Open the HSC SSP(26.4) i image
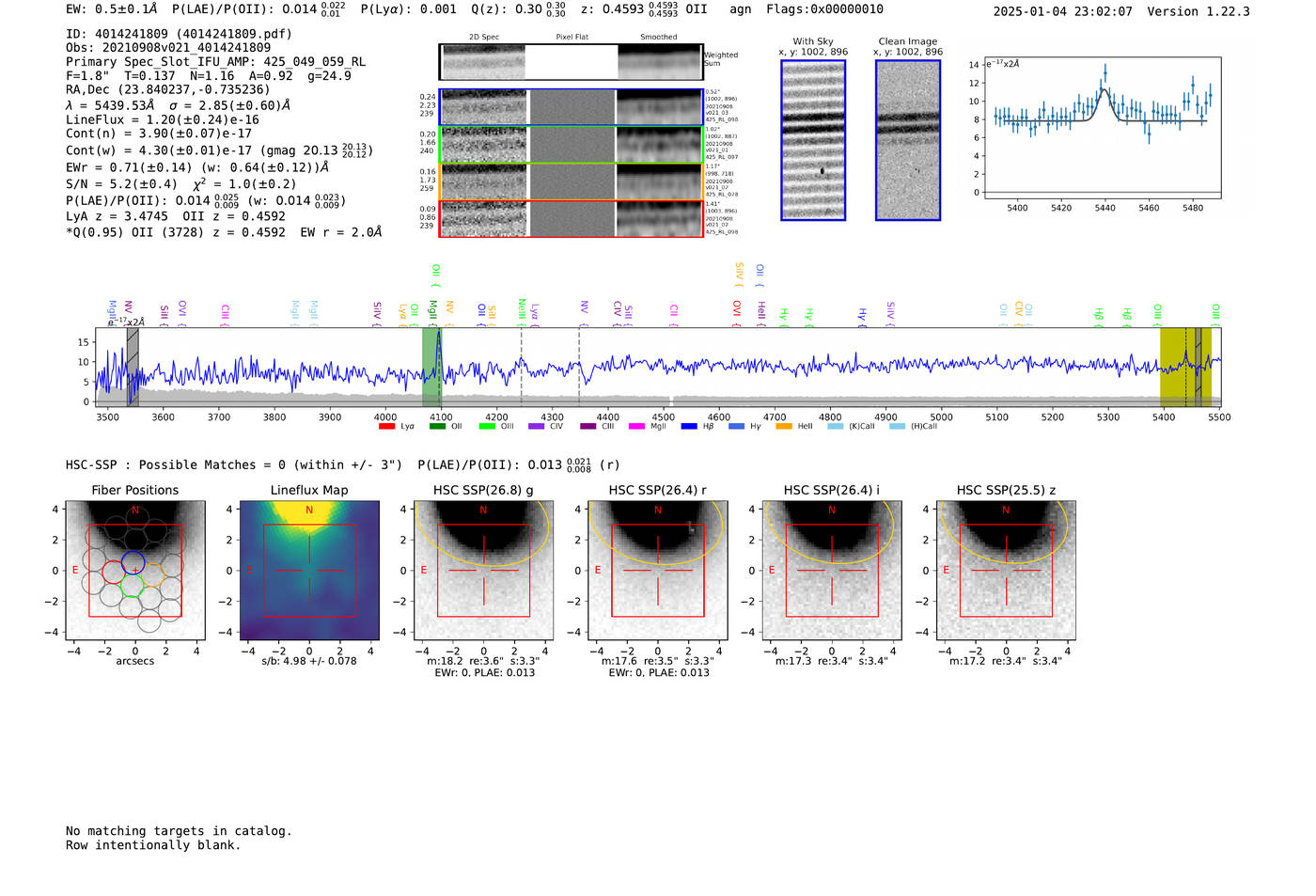The image size is (1316, 896). click(x=832, y=571)
